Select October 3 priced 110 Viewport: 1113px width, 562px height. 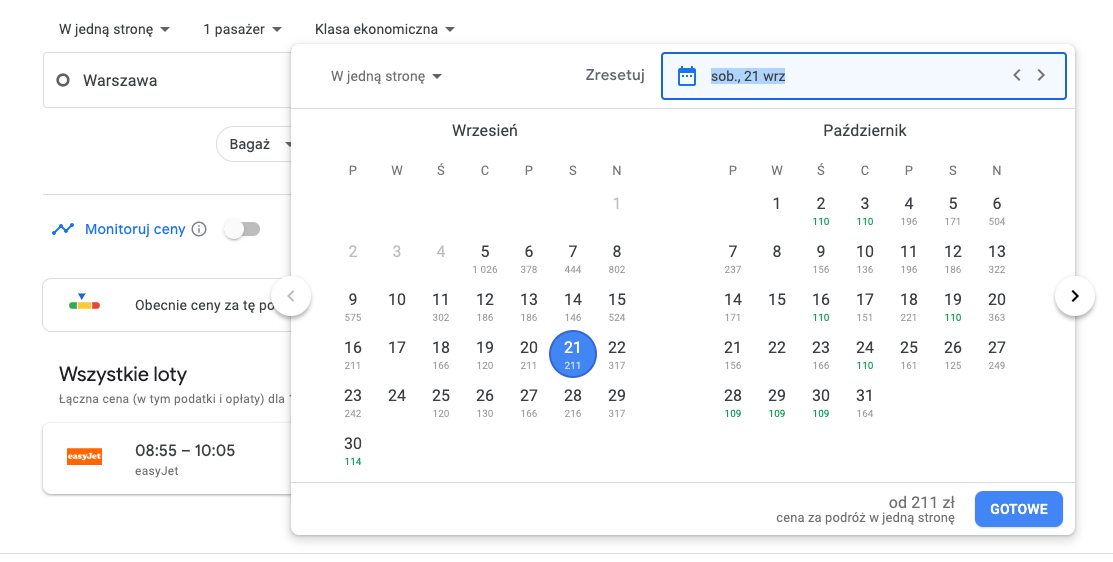[x=865, y=211]
